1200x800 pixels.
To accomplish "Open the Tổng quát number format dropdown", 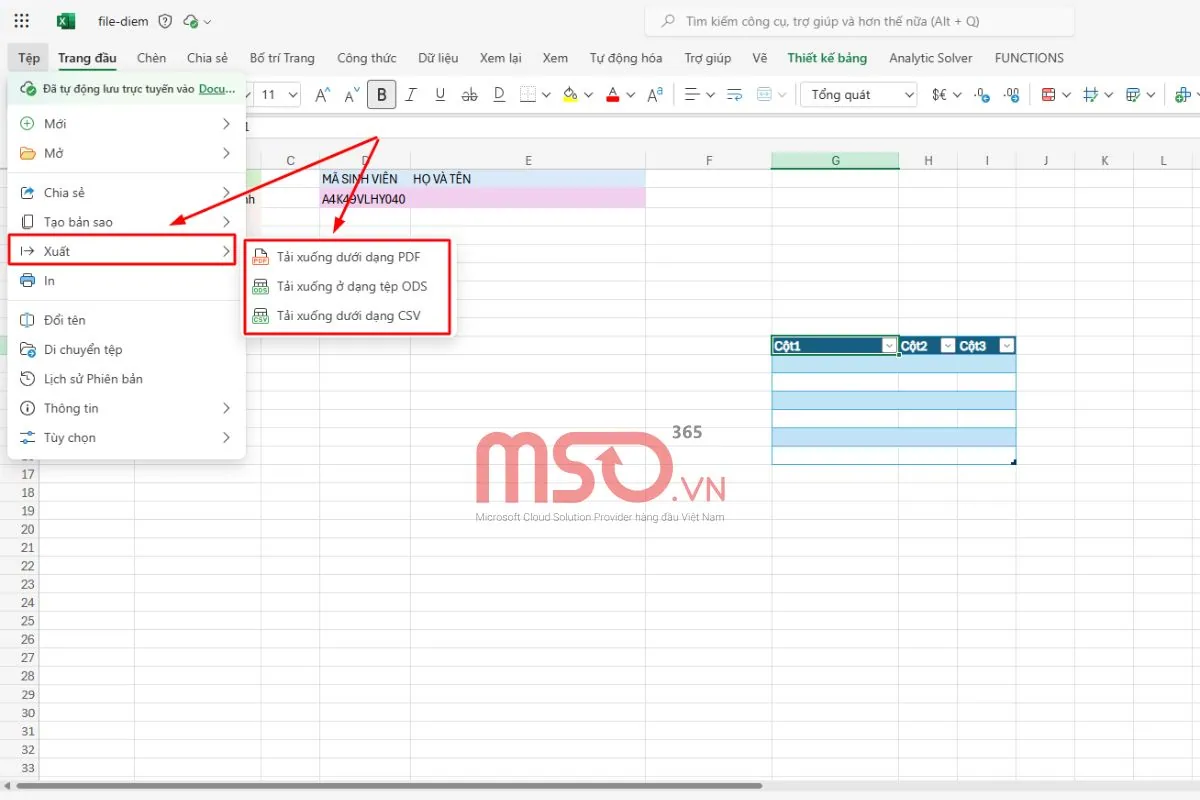I will pos(859,95).
